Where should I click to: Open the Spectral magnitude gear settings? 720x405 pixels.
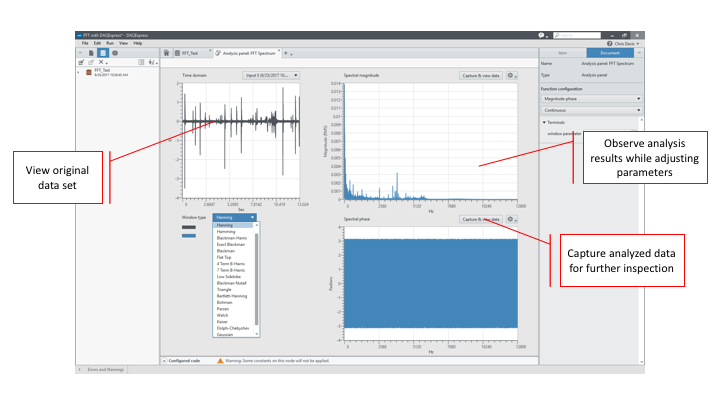tap(511, 75)
